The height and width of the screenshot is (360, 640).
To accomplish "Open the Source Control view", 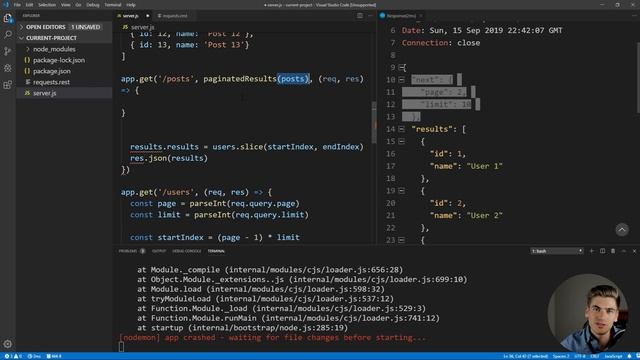I will (8, 51).
